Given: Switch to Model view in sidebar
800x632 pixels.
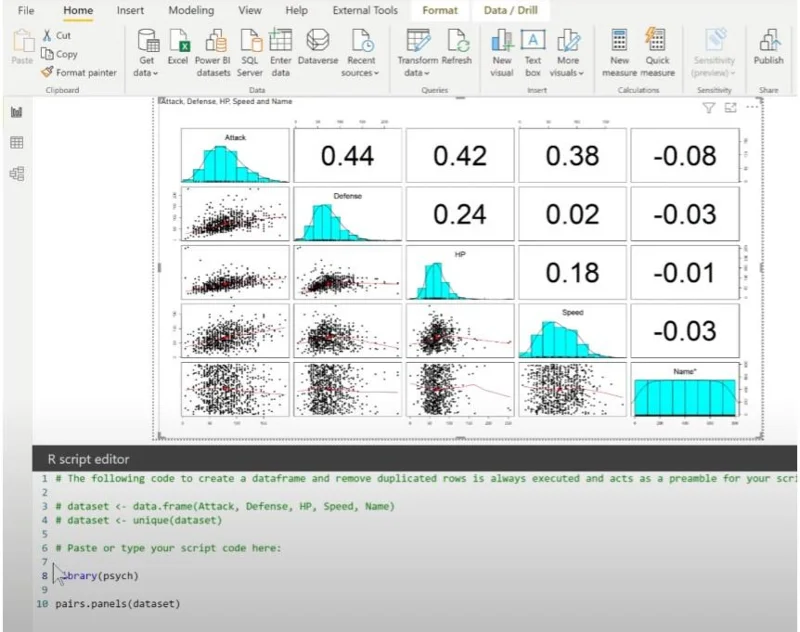Looking at the screenshot, I should click(x=17, y=174).
